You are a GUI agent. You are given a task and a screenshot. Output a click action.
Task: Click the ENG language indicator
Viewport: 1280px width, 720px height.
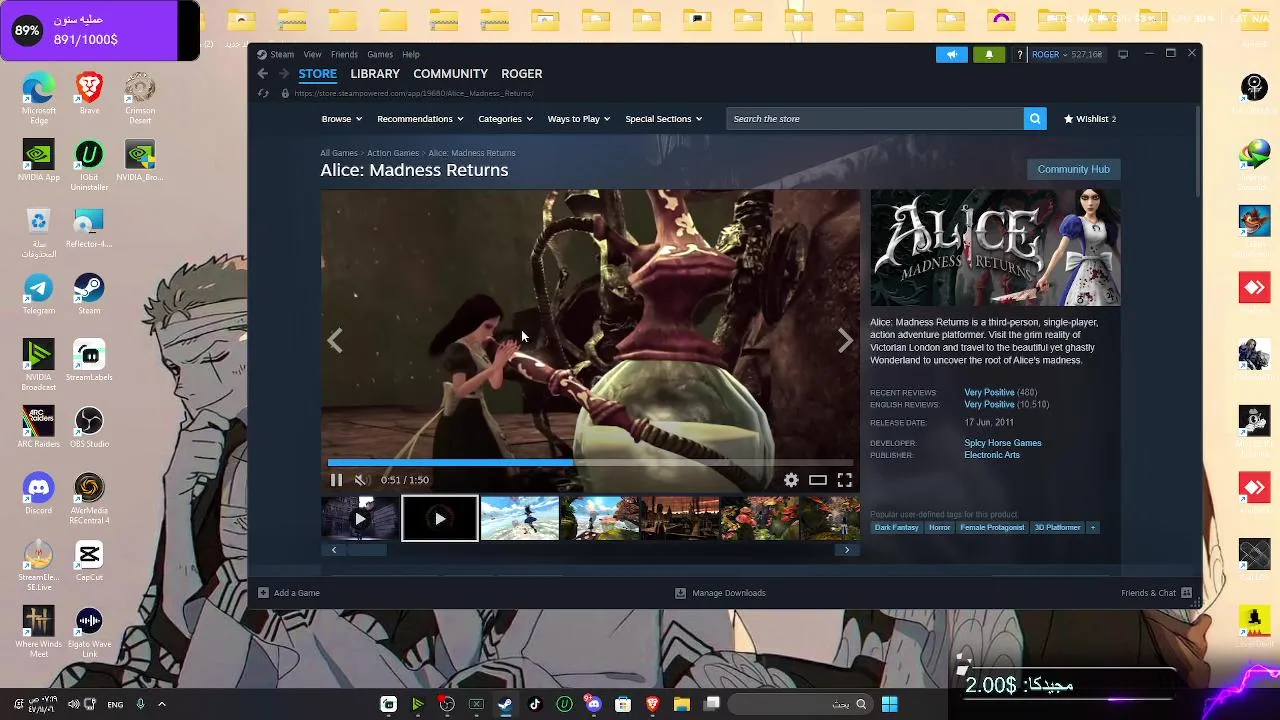[115, 705]
